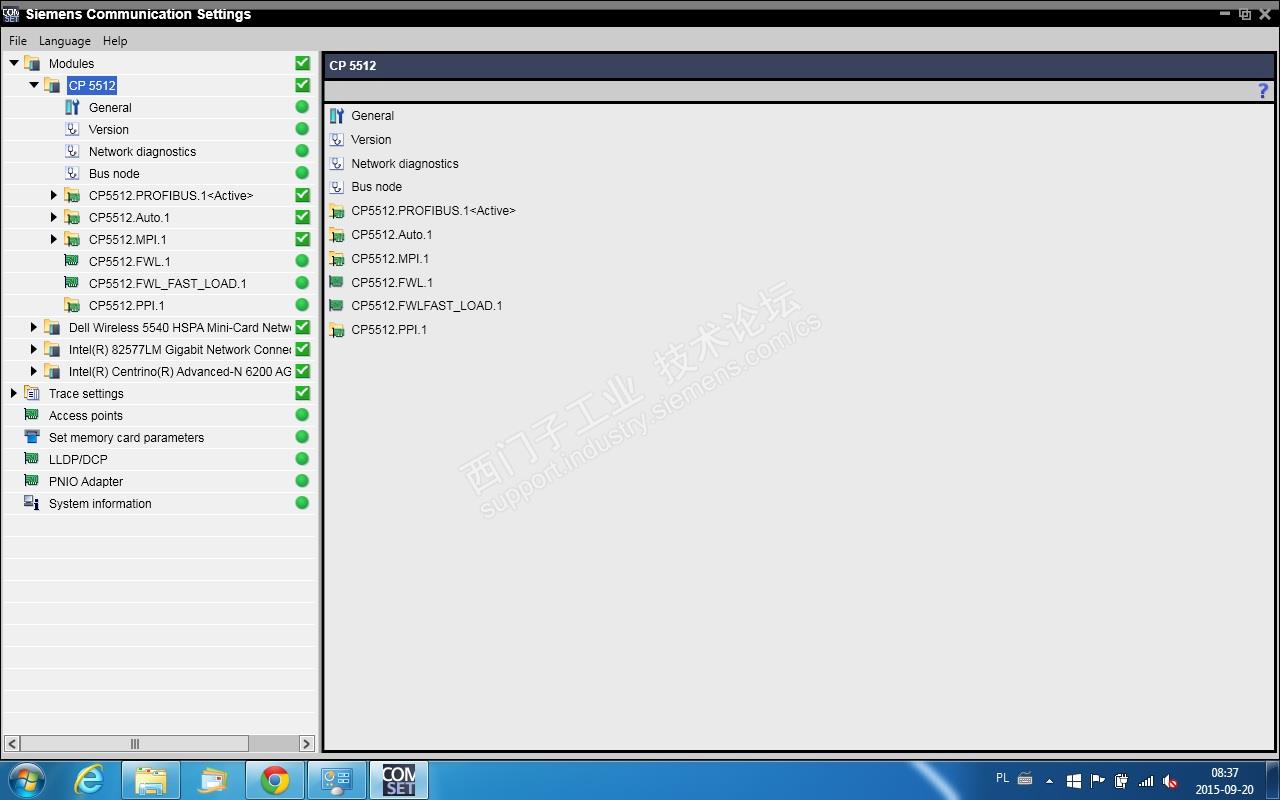Image resolution: width=1280 pixels, height=800 pixels.
Task: Select CP 5512 in the module tree
Action: tap(92, 85)
